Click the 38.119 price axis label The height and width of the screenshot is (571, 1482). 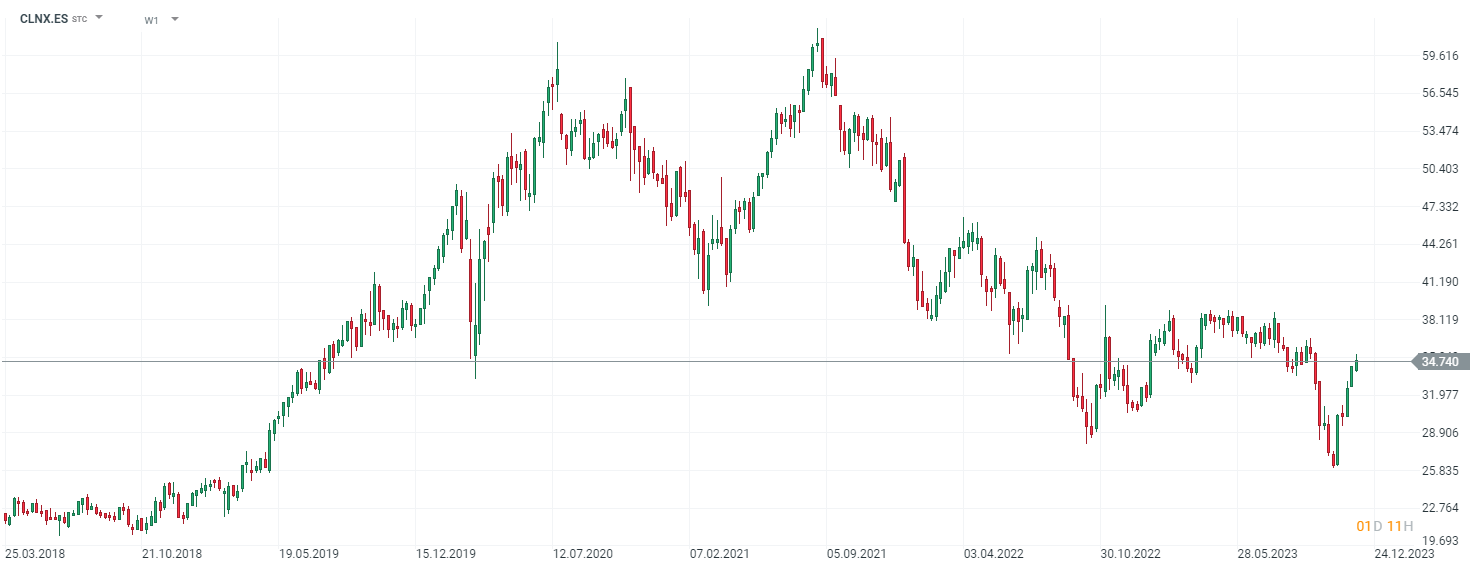pyautogui.click(x=1439, y=319)
